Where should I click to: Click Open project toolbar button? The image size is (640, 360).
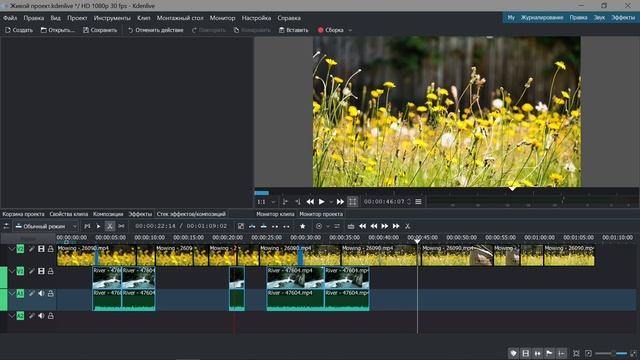click(58, 30)
